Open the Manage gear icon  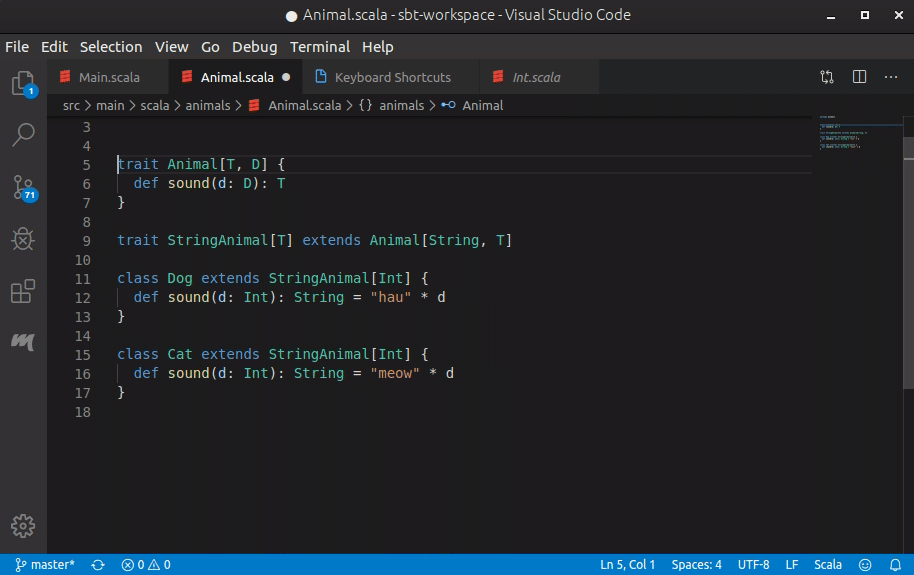point(23,526)
